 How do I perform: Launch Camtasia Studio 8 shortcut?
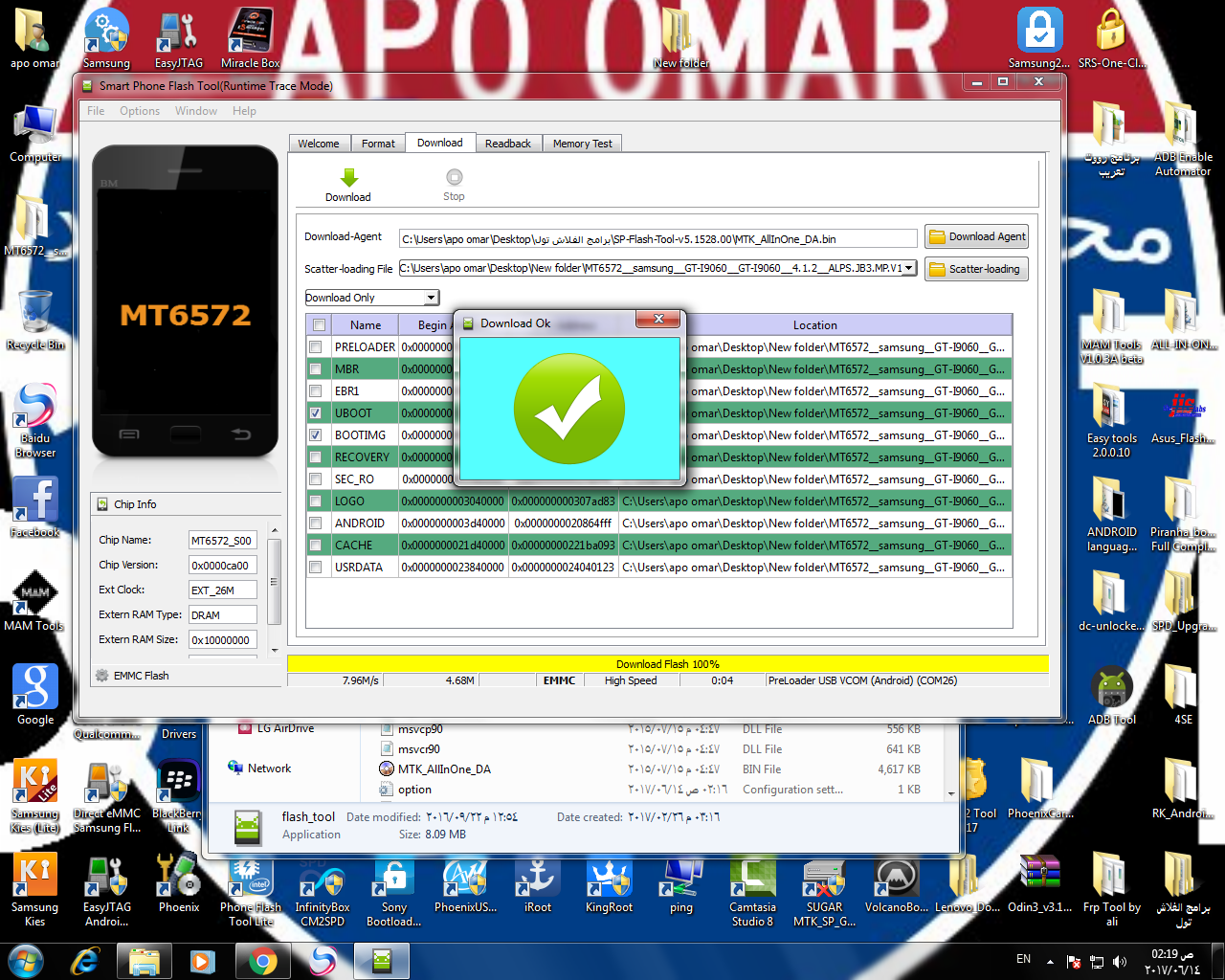point(753,892)
